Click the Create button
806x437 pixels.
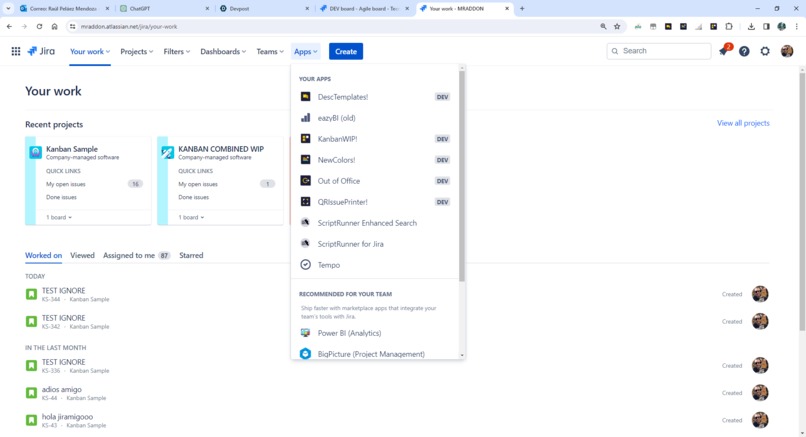point(346,51)
